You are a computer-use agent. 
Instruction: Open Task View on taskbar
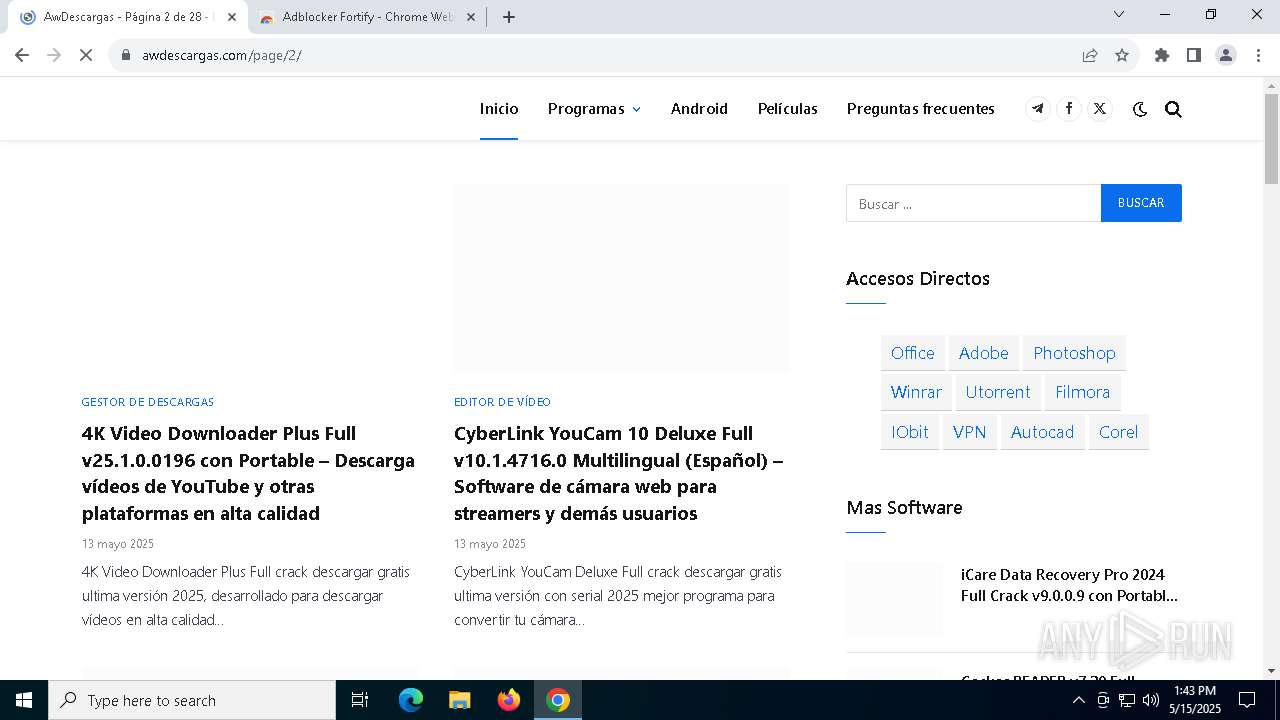click(x=360, y=700)
